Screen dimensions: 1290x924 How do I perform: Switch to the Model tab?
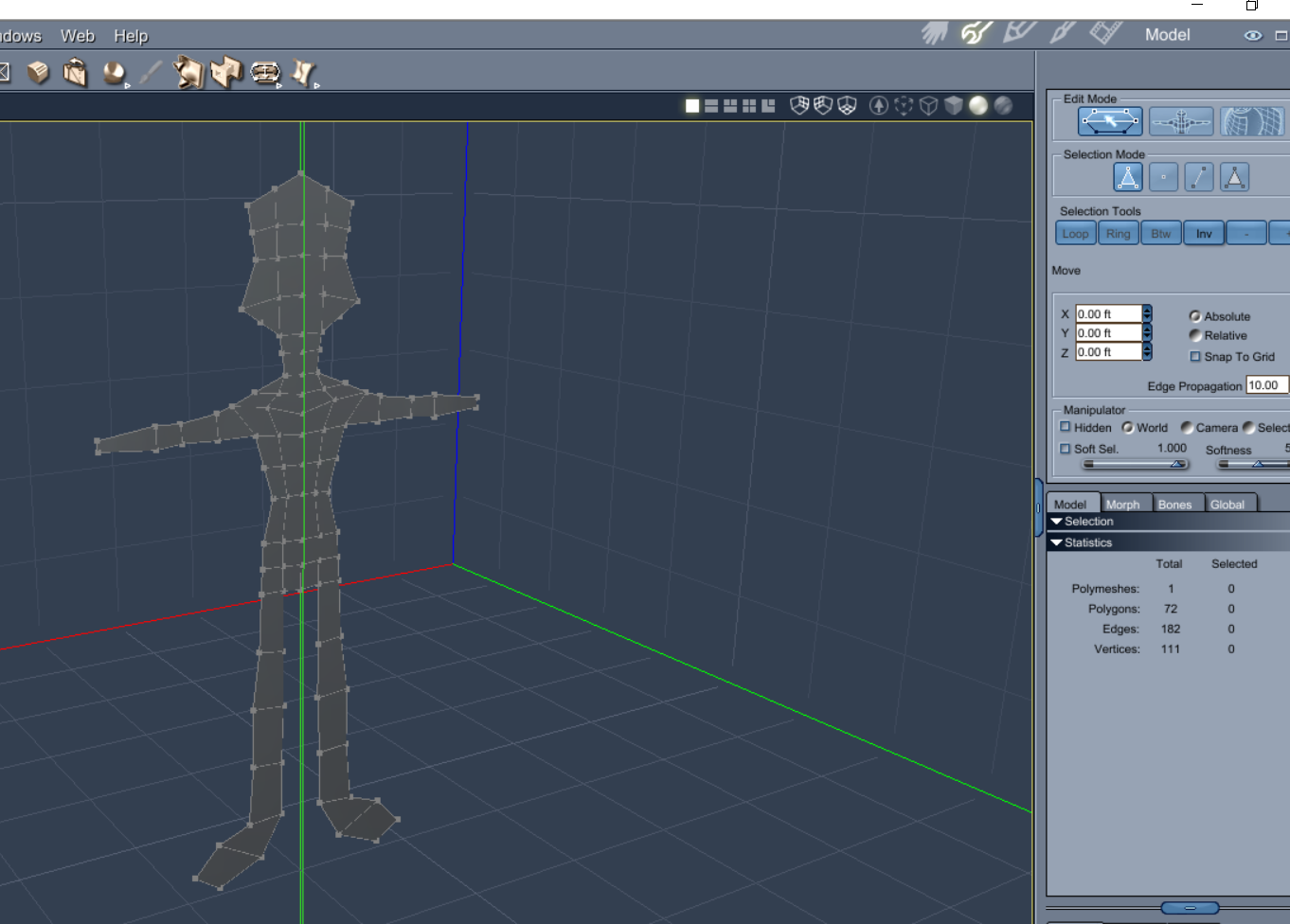point(1073,504)
